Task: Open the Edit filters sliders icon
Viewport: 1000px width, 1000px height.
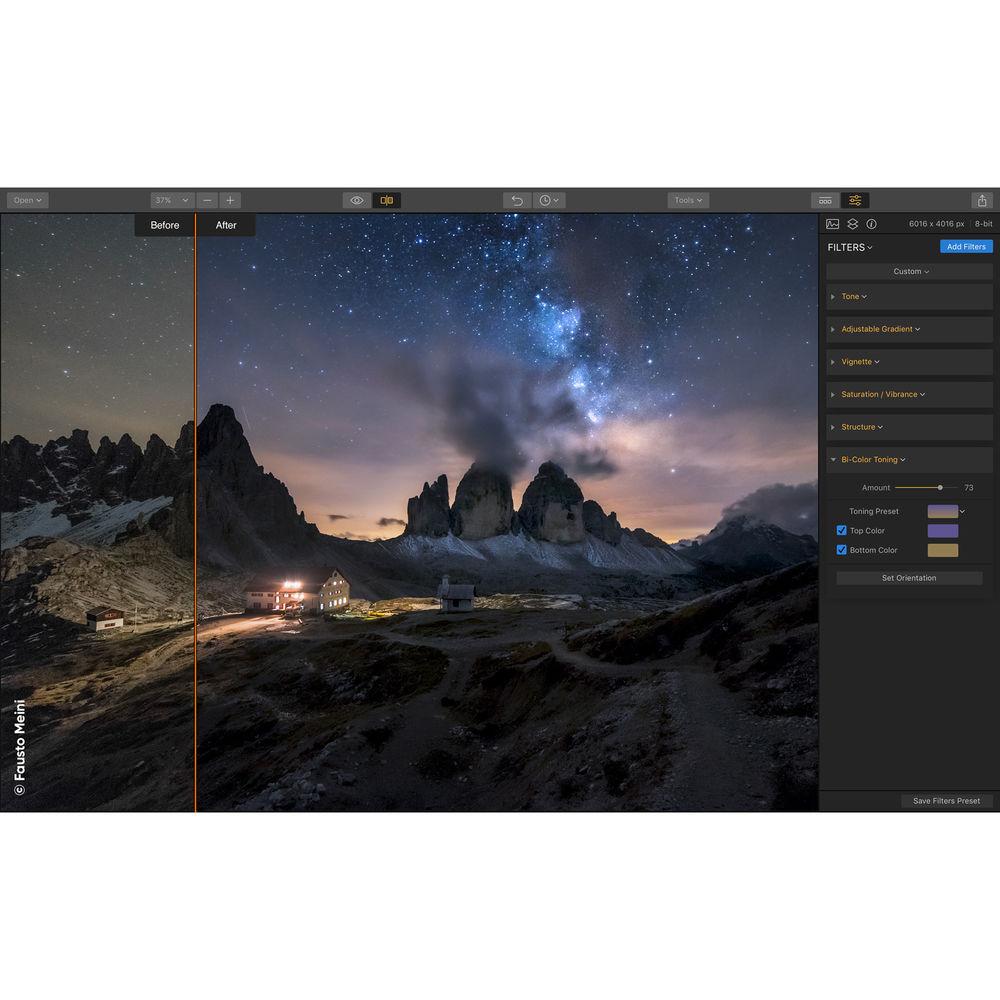Action: point(855,200)
